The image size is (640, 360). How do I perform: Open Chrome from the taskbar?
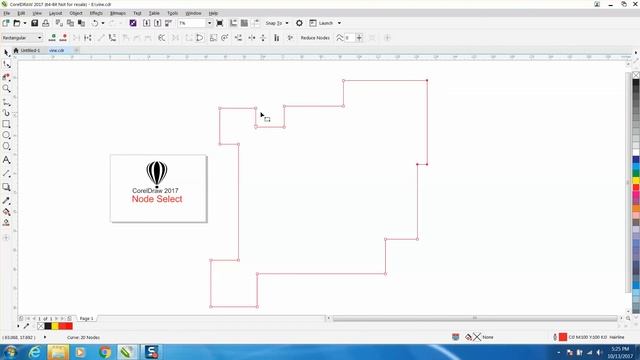coord(105,352)
